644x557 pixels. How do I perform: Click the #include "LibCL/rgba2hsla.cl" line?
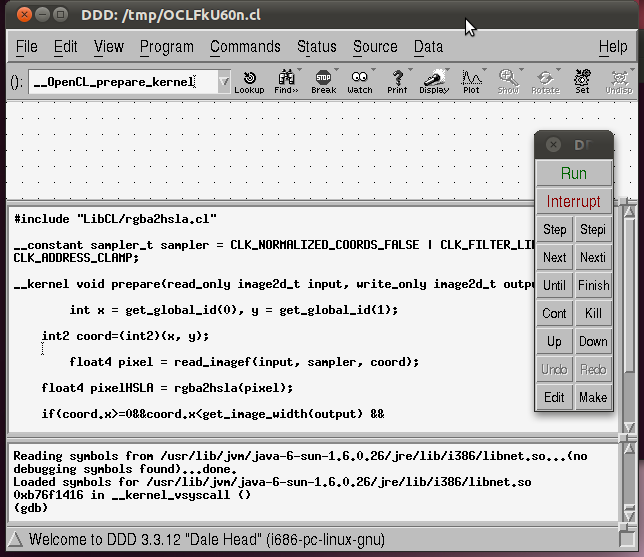click(115, 219)
